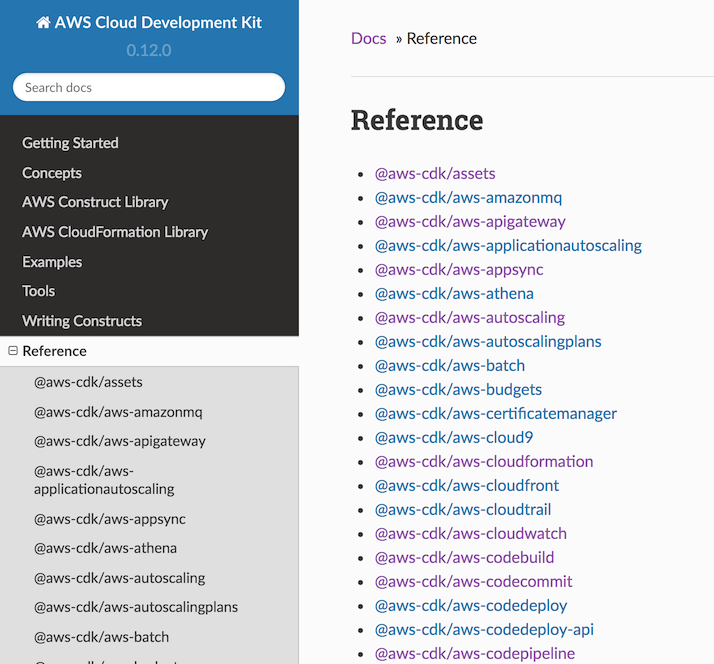Select @aws-cdk/aws-athena in sidebar tree
714x664 pixels.
(105, 548)
